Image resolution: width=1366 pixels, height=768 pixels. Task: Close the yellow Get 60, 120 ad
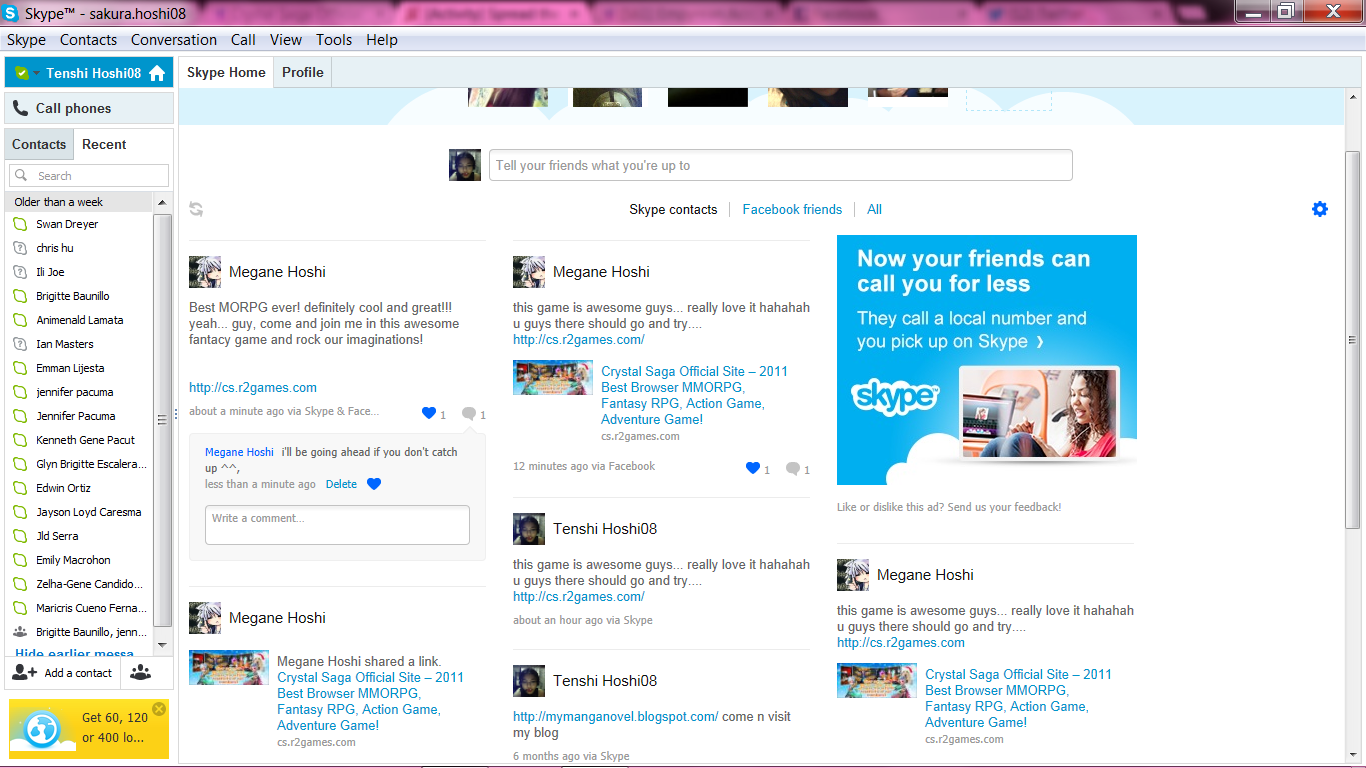(159, 709)
